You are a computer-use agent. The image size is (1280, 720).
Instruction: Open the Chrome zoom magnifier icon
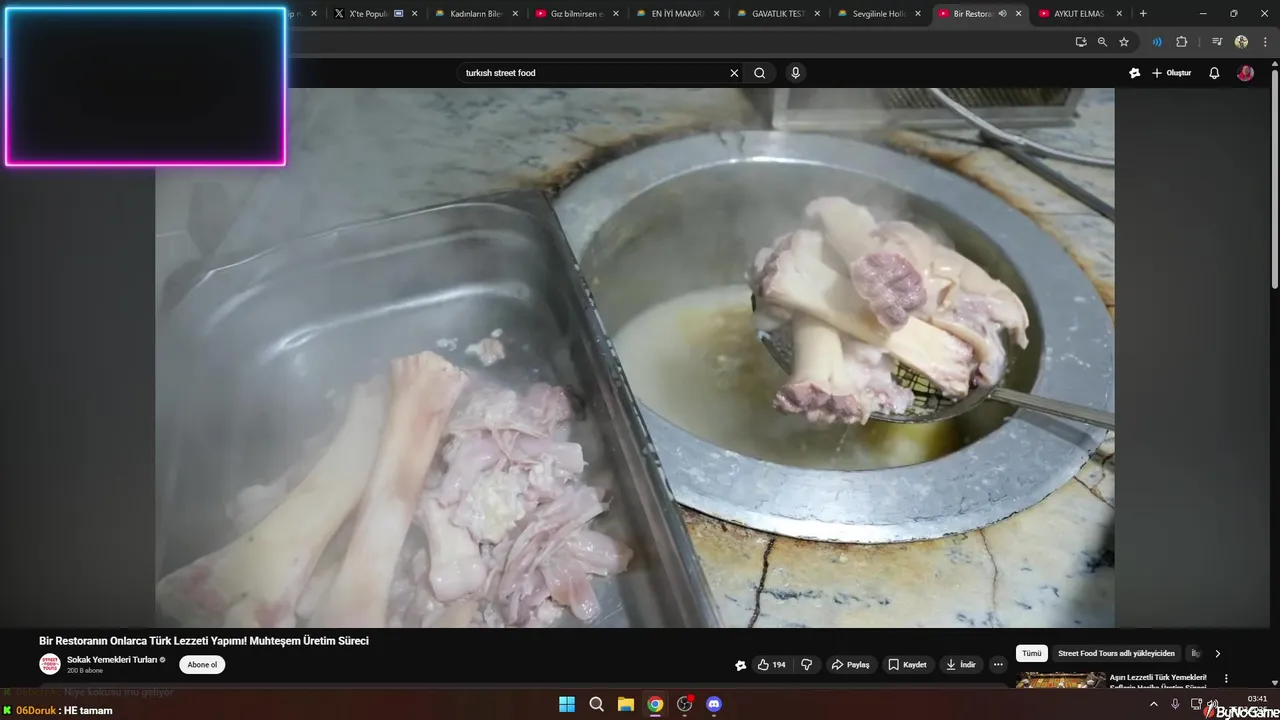(1102, 42)
